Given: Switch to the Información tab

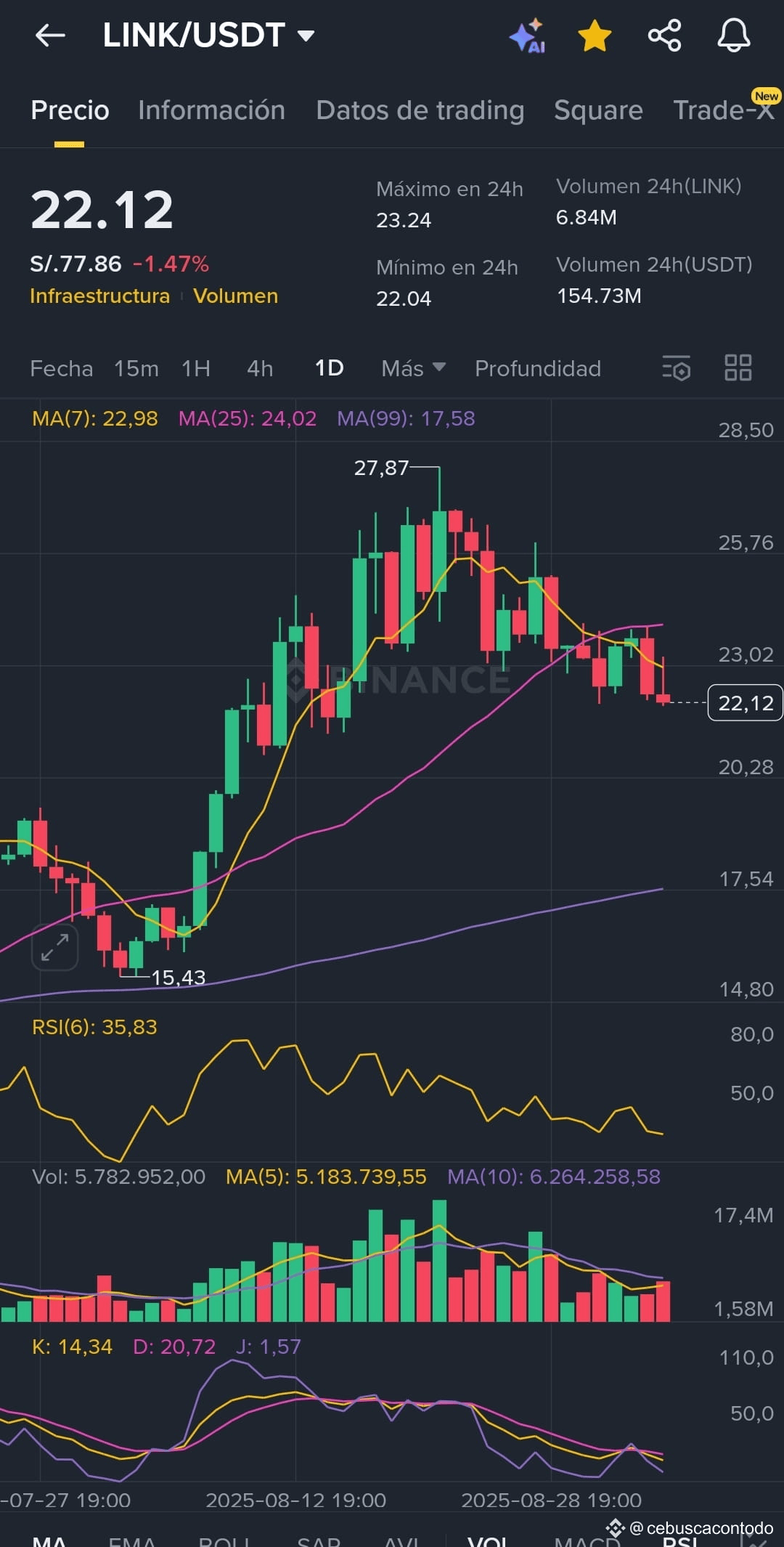Looking at the screenshot, I should 211,110.
